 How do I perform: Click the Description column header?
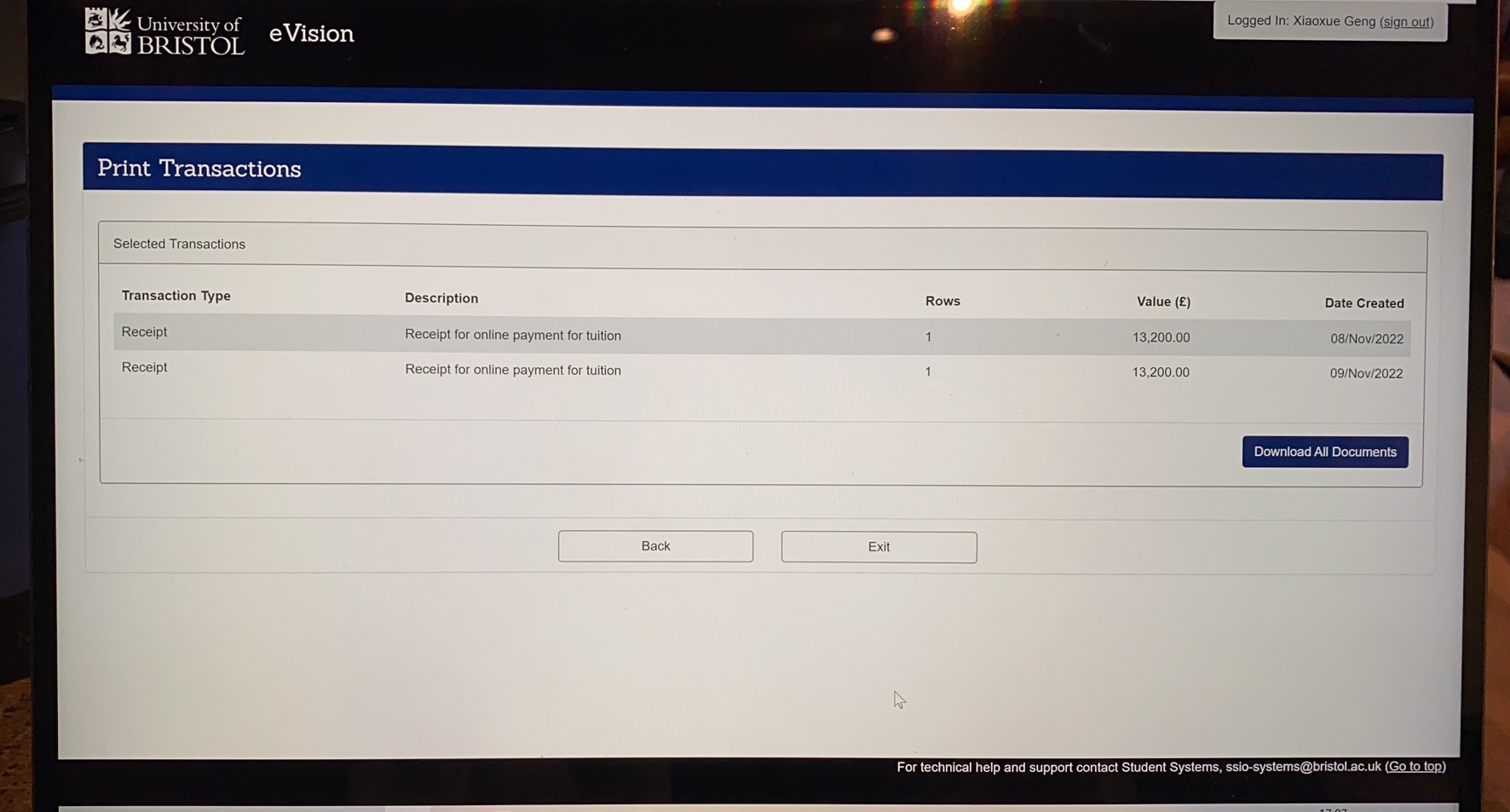coord(441,298)
